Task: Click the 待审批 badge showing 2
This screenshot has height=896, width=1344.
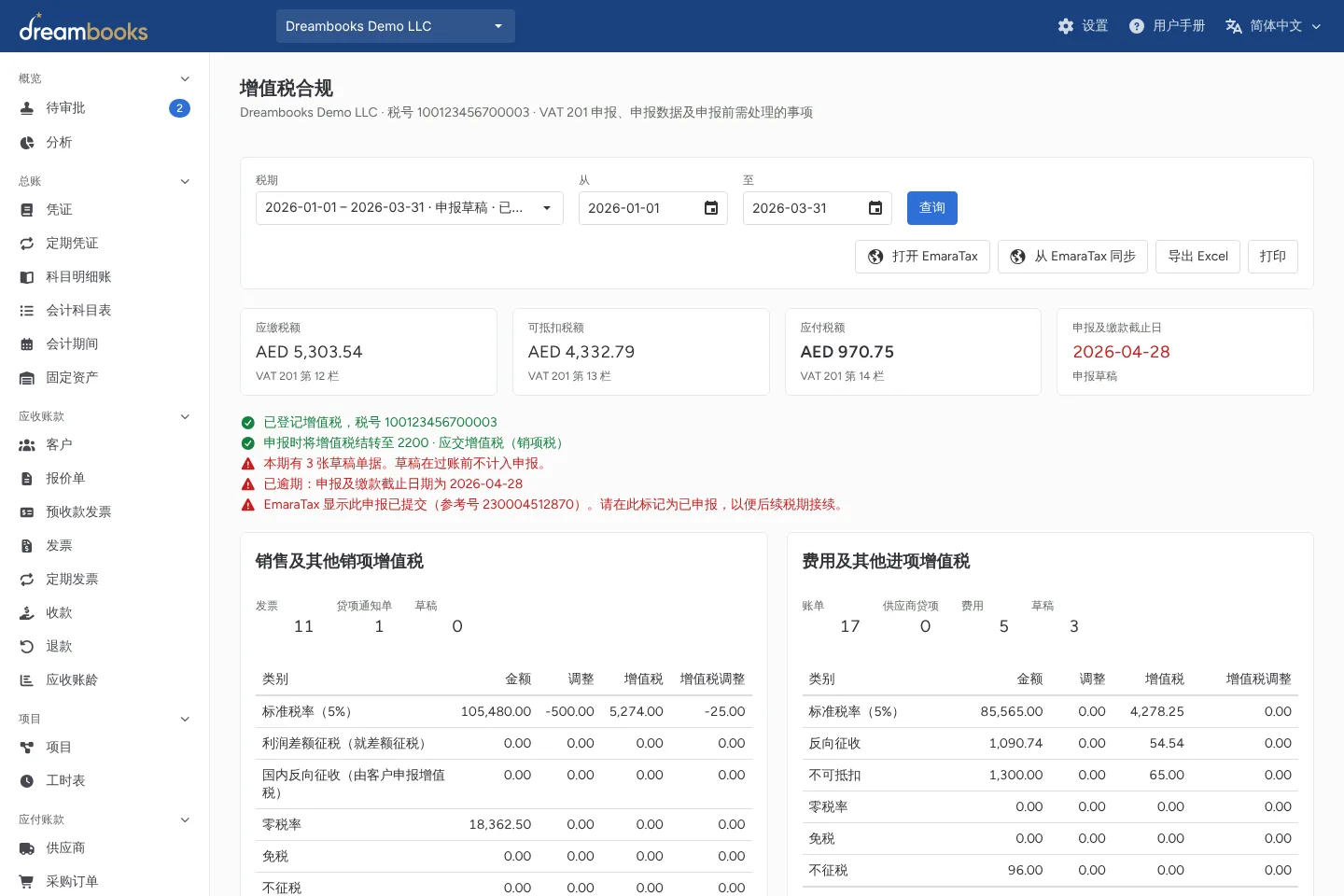Action: [x=179, y=108]
